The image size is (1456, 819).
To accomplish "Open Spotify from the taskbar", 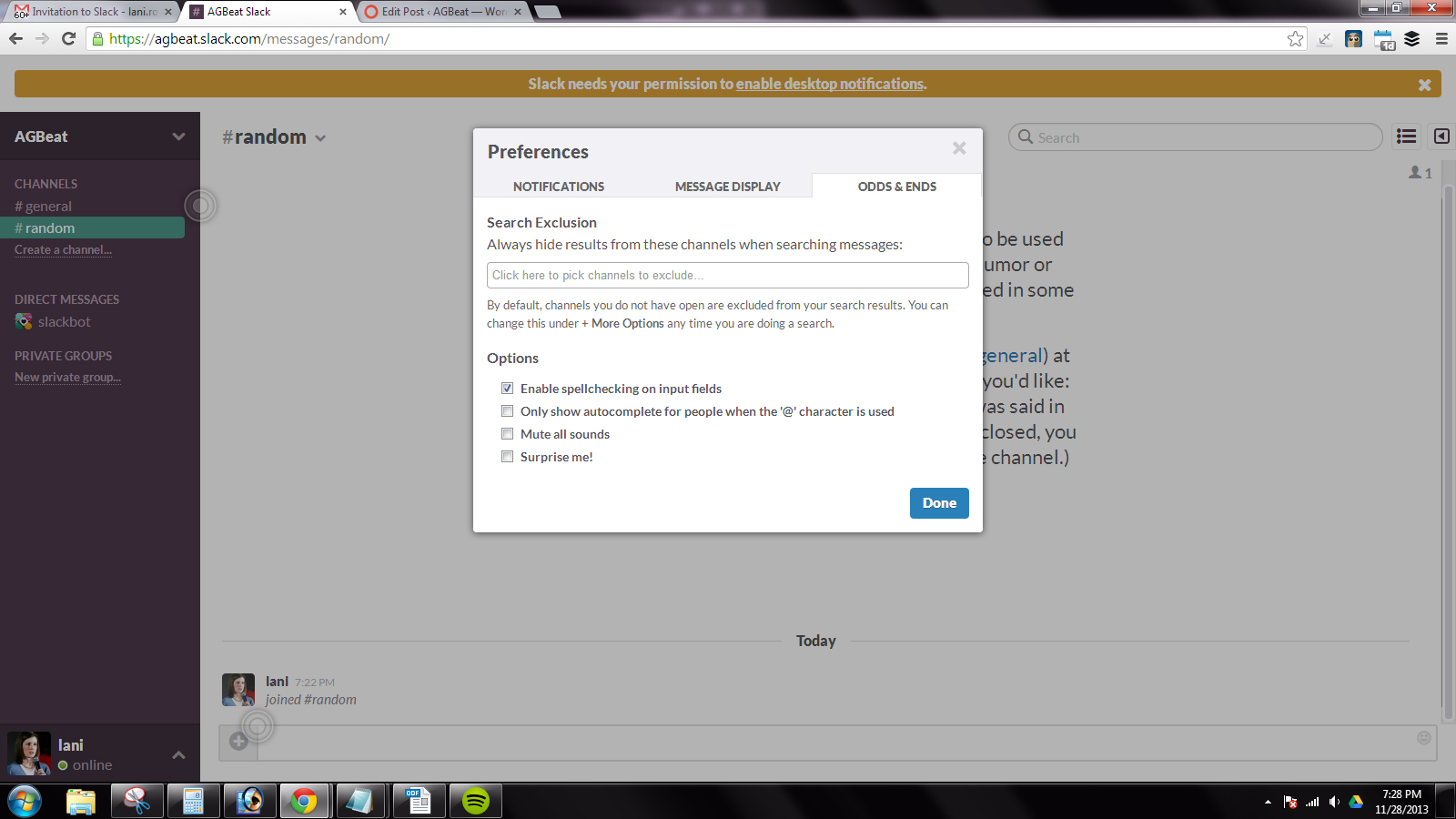I will (475, 801).
